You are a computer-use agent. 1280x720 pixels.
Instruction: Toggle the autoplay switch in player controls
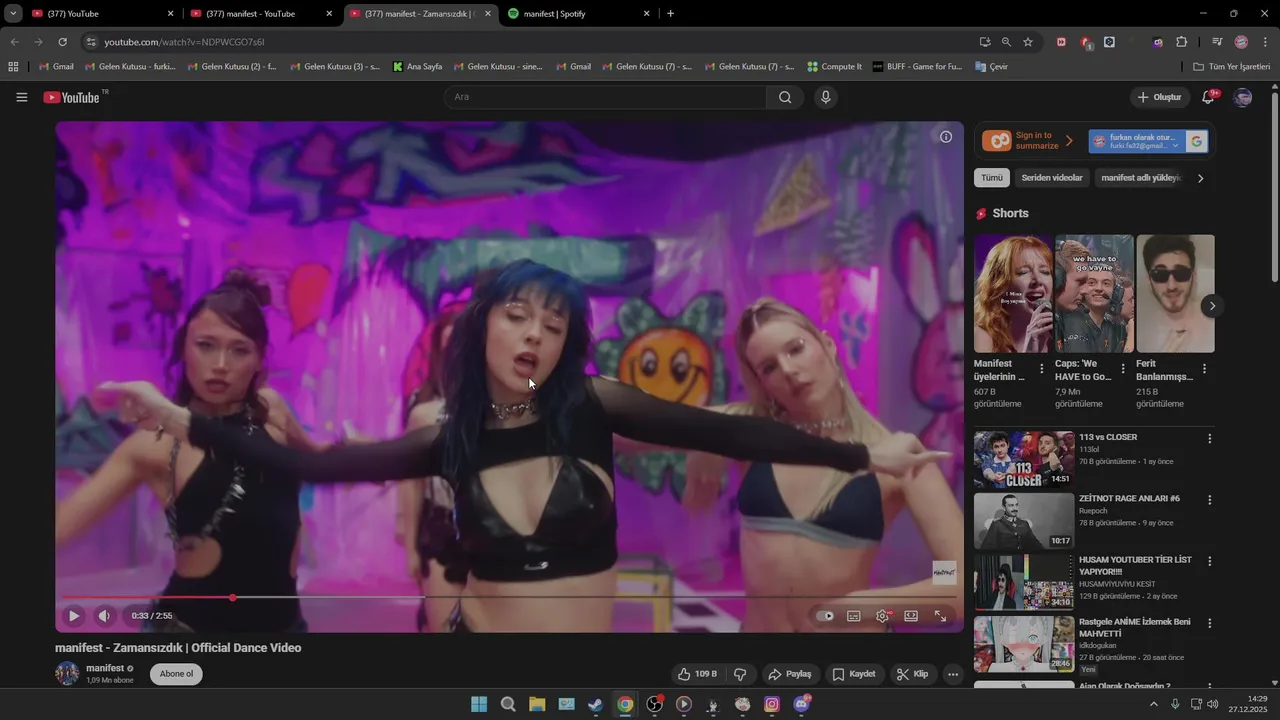tap(825, 616)
